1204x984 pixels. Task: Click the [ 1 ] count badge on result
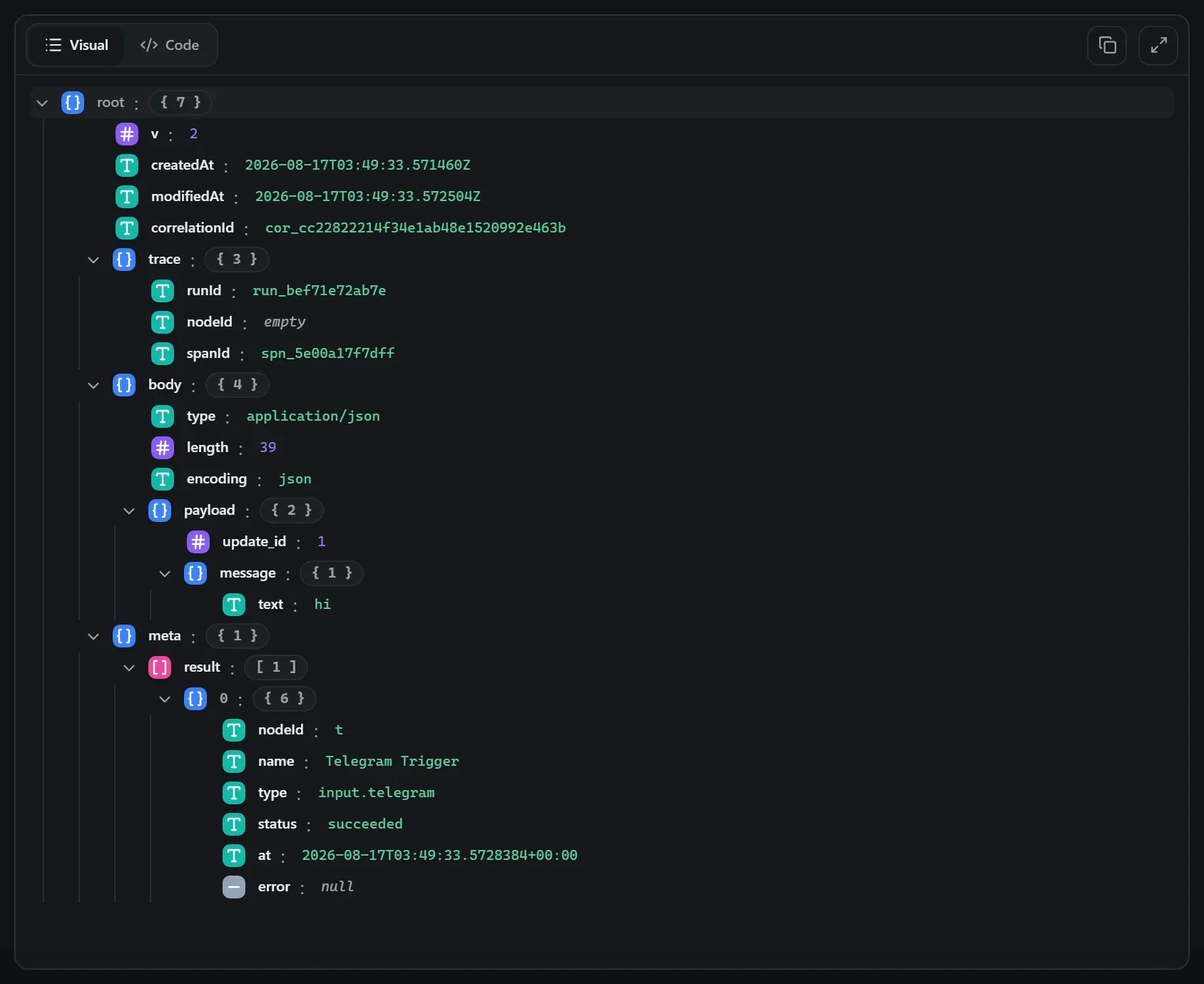click(276, 667)
